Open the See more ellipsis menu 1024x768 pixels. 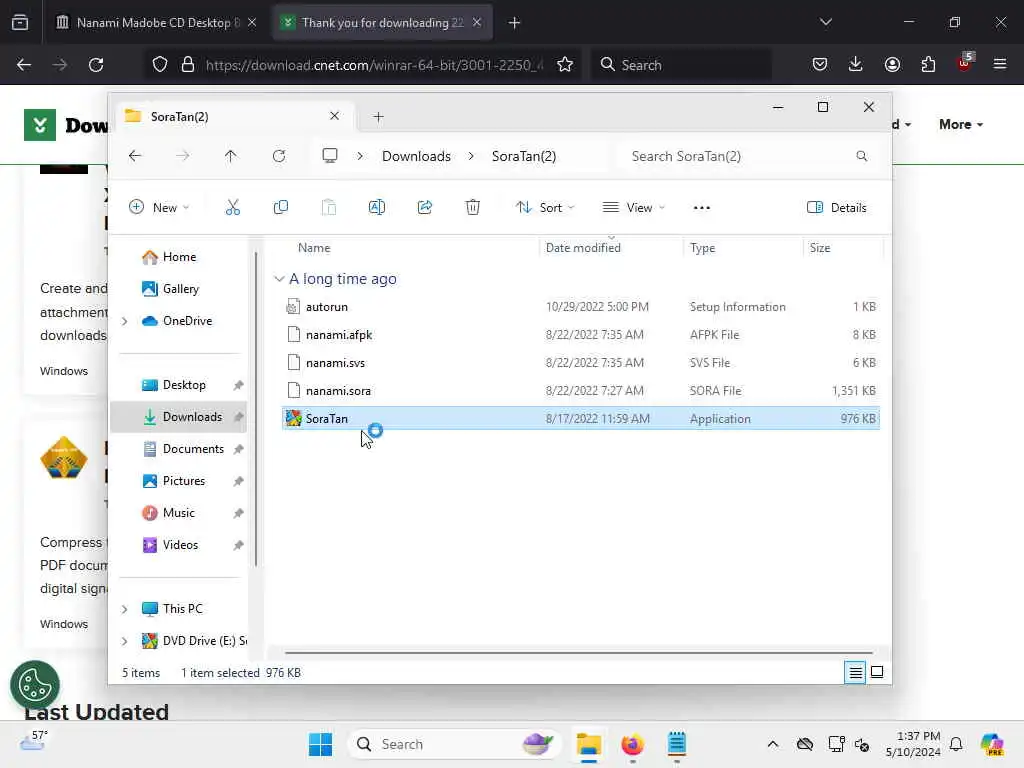[701, 208]
